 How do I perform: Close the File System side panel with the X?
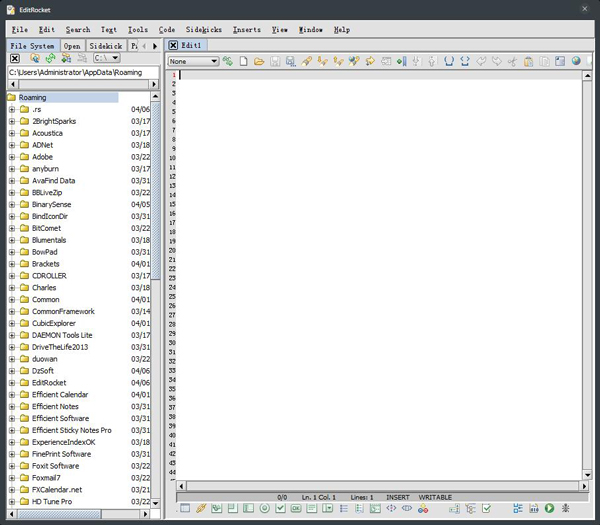pos(15,58)
